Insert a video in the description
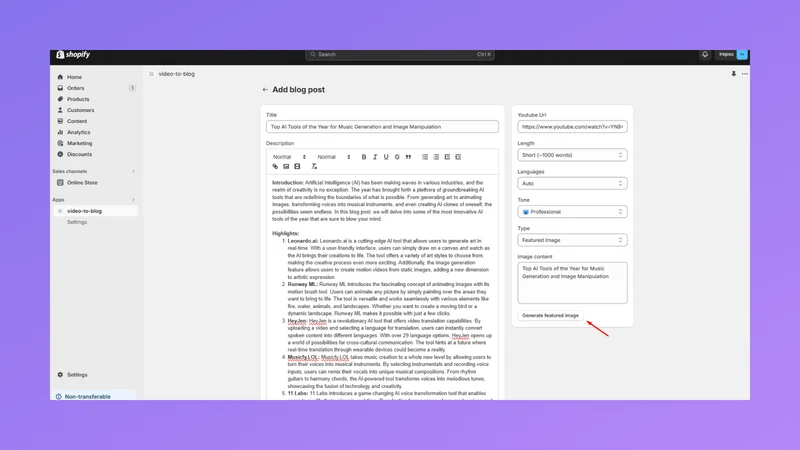The width and height of the screenshot is (800, 450). point(297,166)
